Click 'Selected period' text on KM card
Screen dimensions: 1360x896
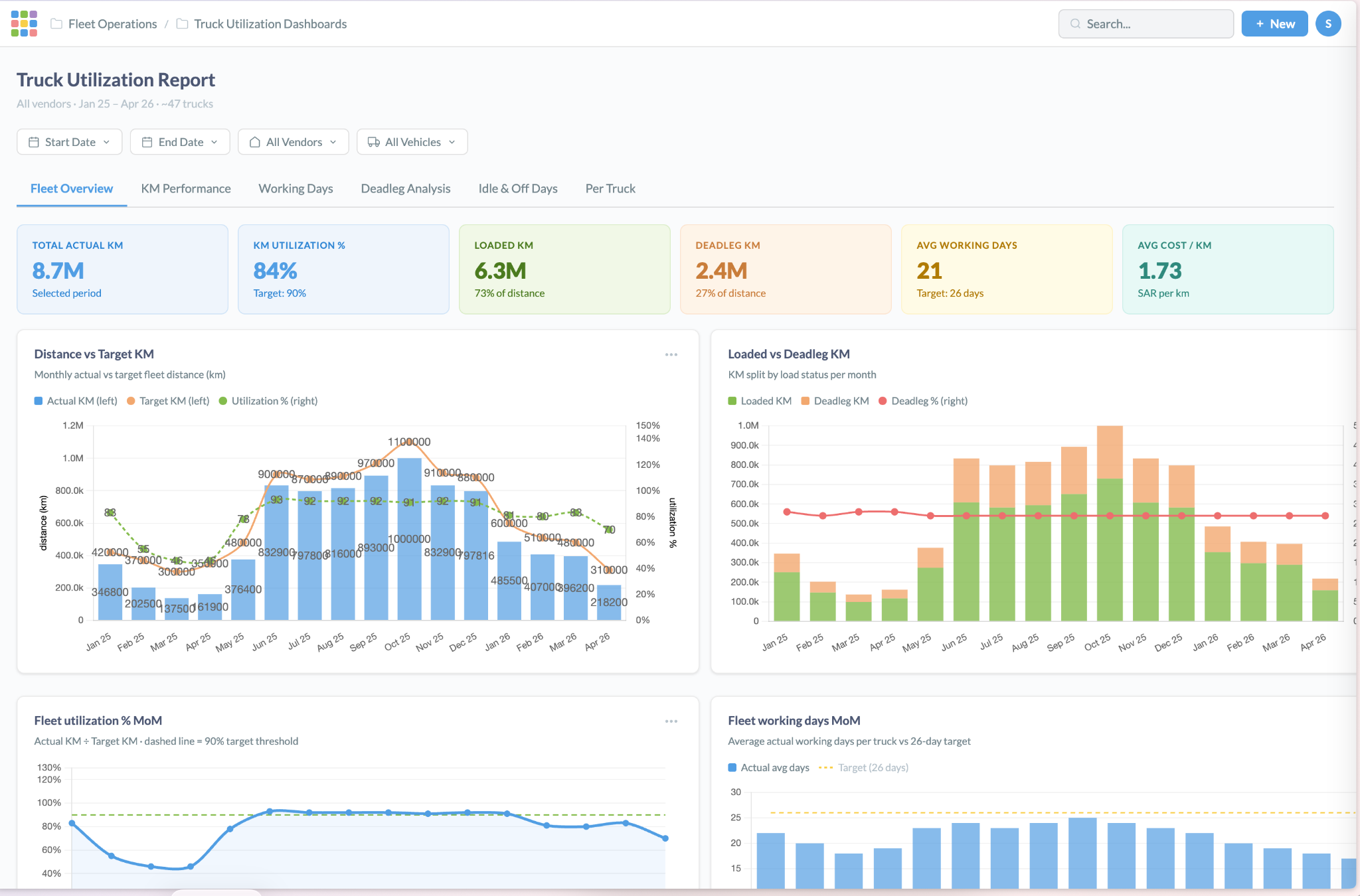tap(66, 293)
